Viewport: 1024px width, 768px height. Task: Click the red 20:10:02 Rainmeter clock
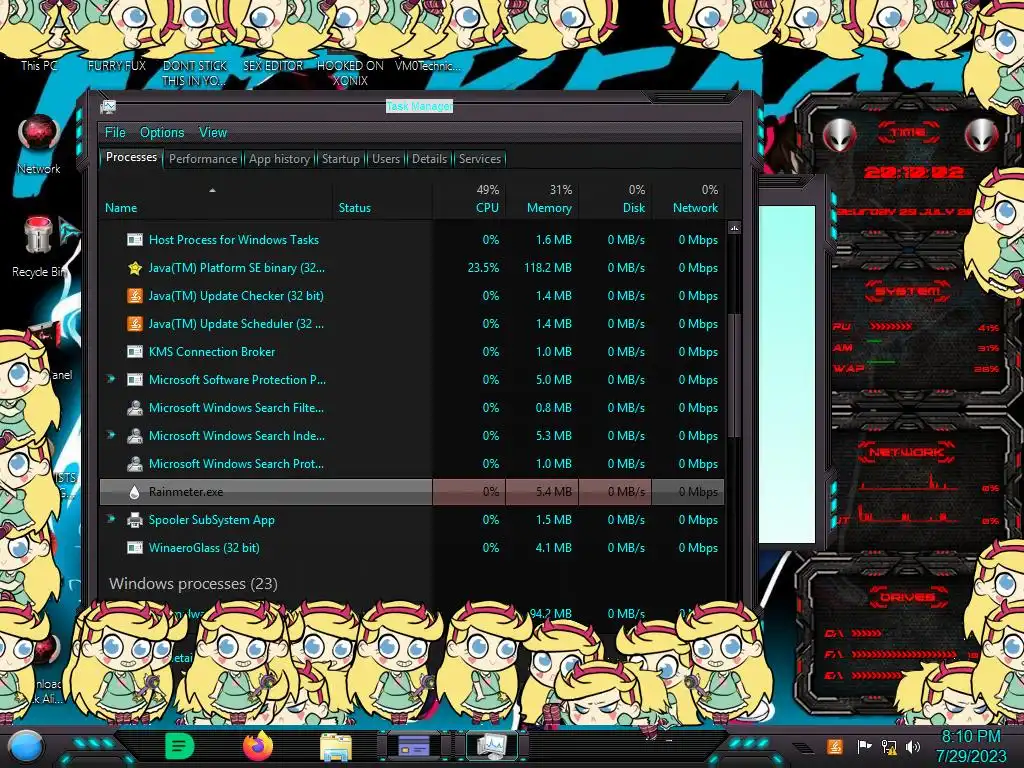914,172
